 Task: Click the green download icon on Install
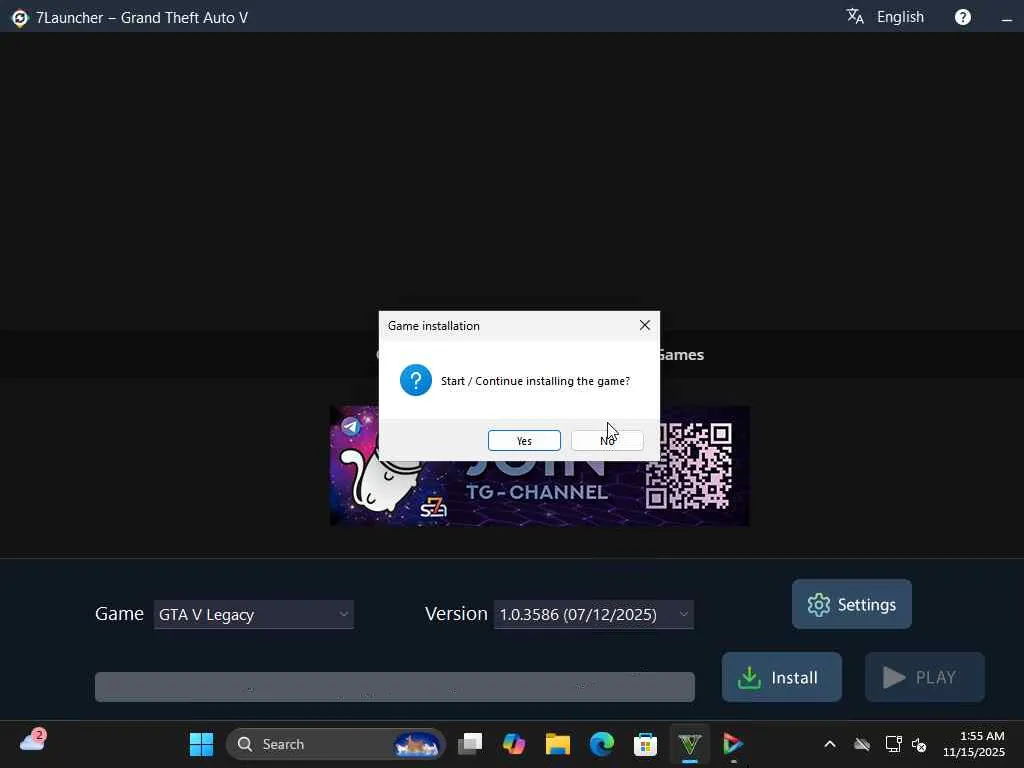pyautogui.click(x=749, y=678)
